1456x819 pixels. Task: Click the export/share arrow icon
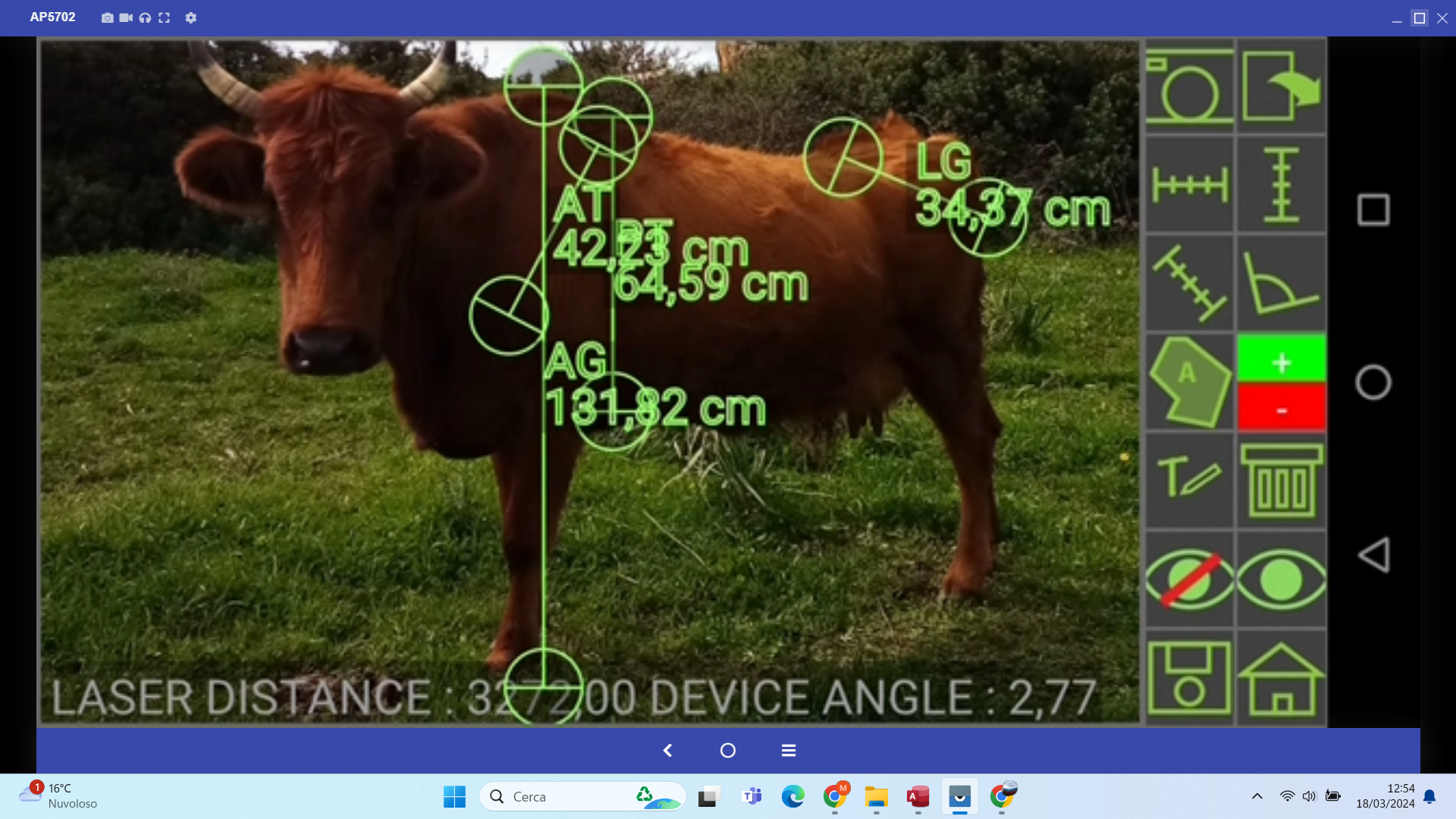[1281, 86]
